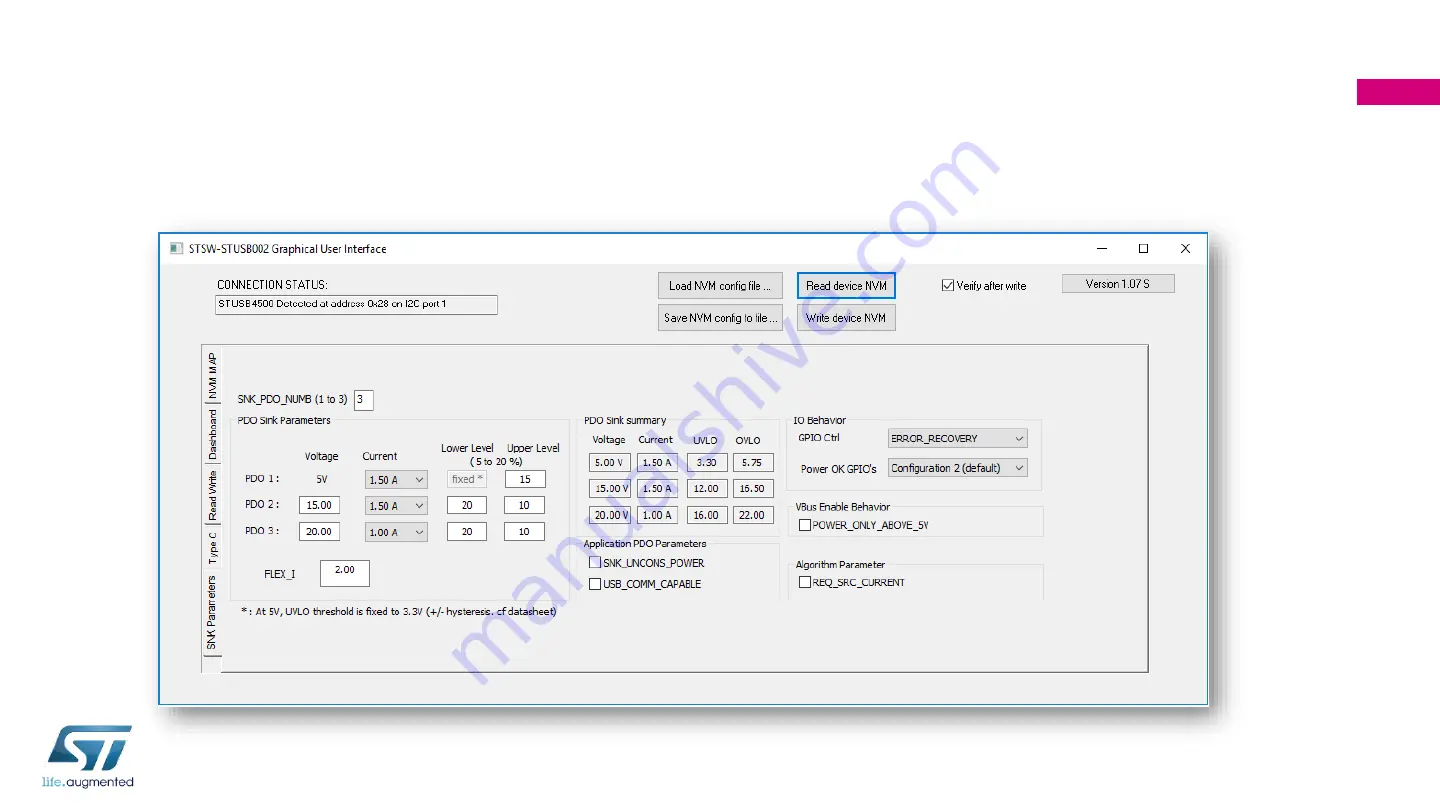Open Power OK GPIO's configuration dropdown
The width and height of the screenshot is (1440, 810).
pyautogui.click(x=958, y=468)
